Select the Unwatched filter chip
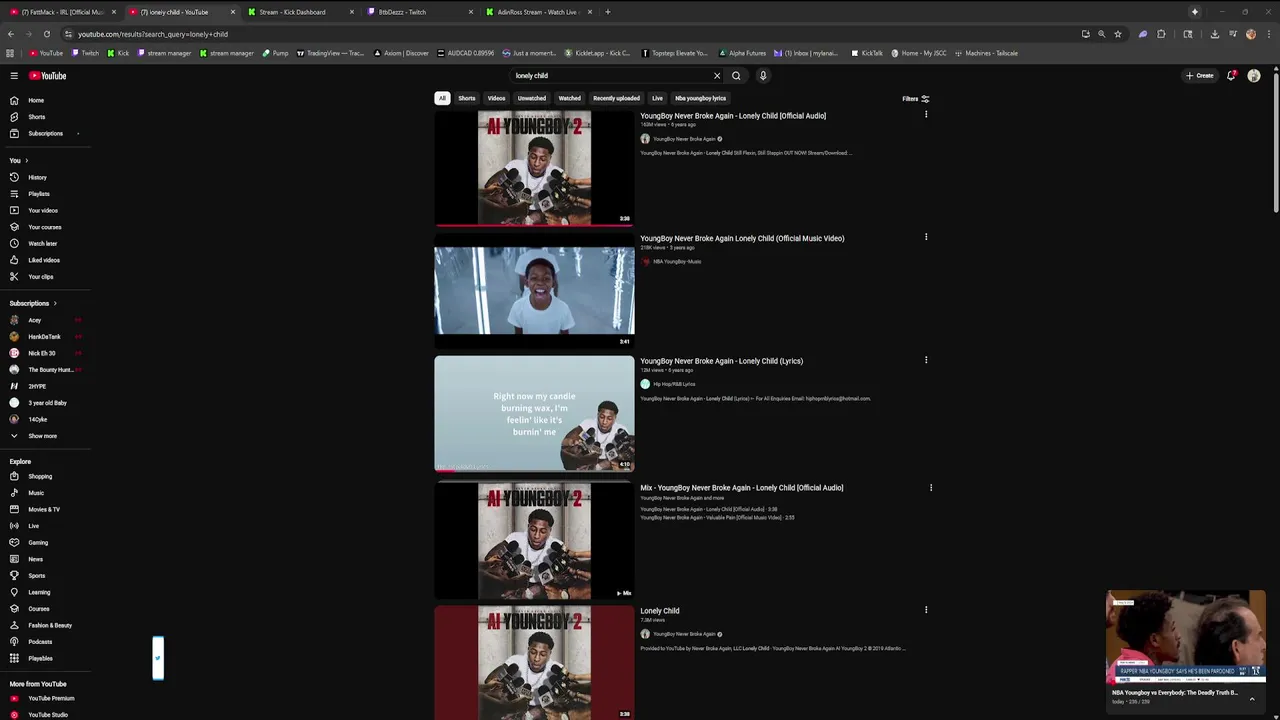 (x=532, y=98)
